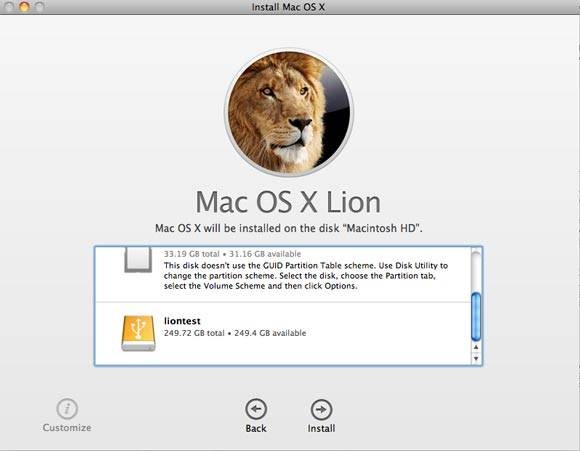The width and height of the screenshot is (580, 451).
Task: Click the yellow minimize window button
Action: point(24,7)
